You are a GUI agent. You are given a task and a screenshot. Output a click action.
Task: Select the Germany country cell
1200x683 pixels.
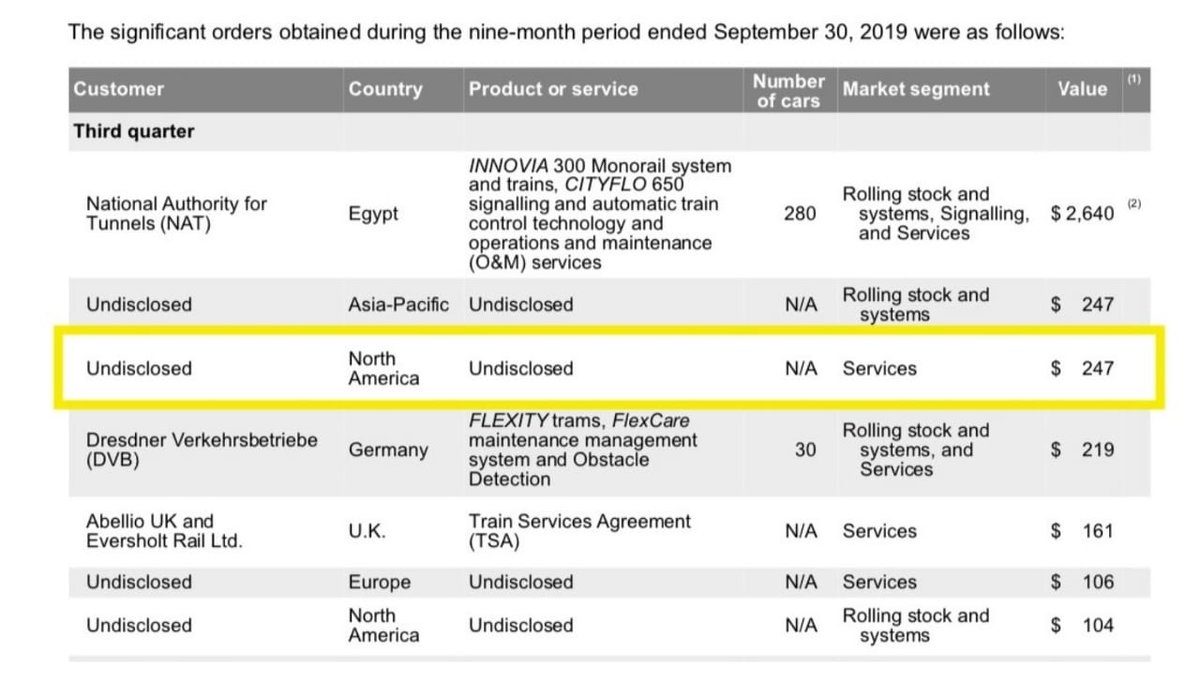388,450
